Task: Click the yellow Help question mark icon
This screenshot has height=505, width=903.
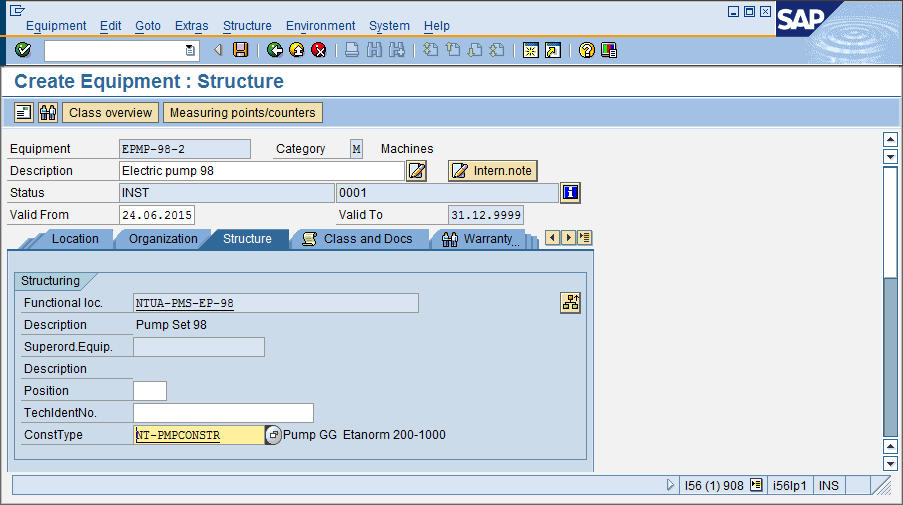Action: tap(586, 50)
